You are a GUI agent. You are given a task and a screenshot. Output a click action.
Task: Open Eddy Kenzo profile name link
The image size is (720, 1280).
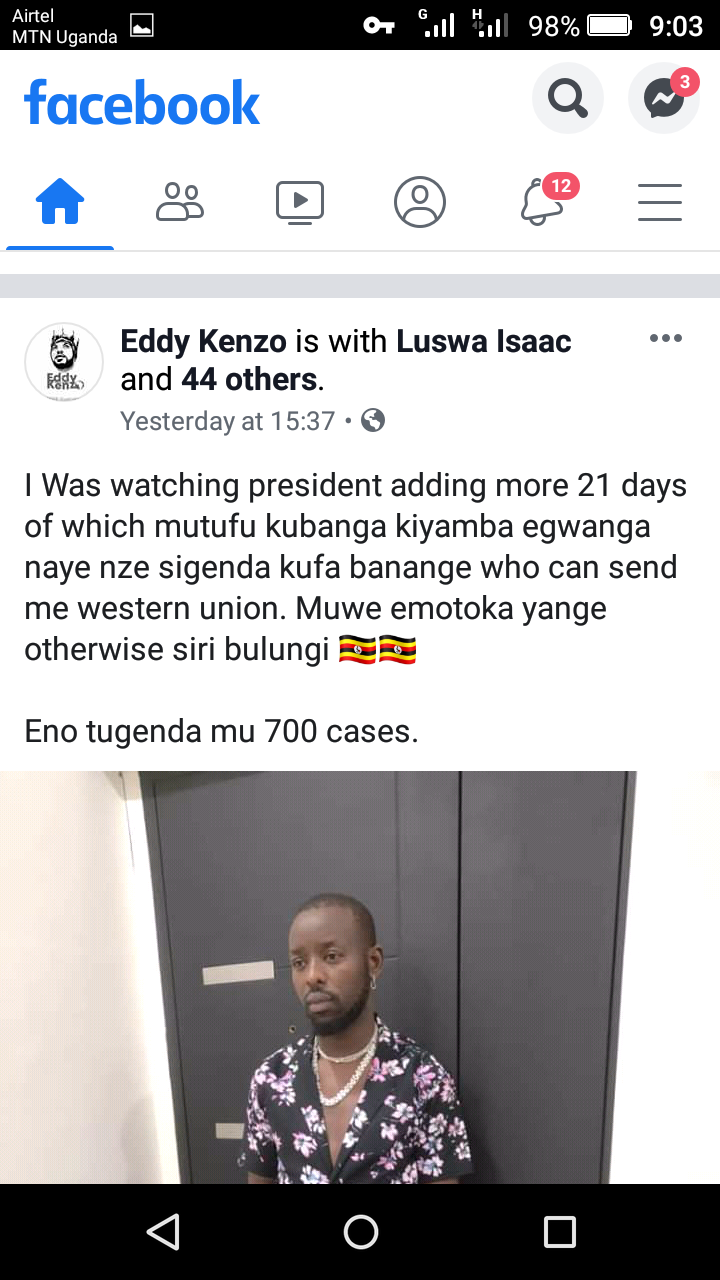pyautogui.click(x=204, y=341)
